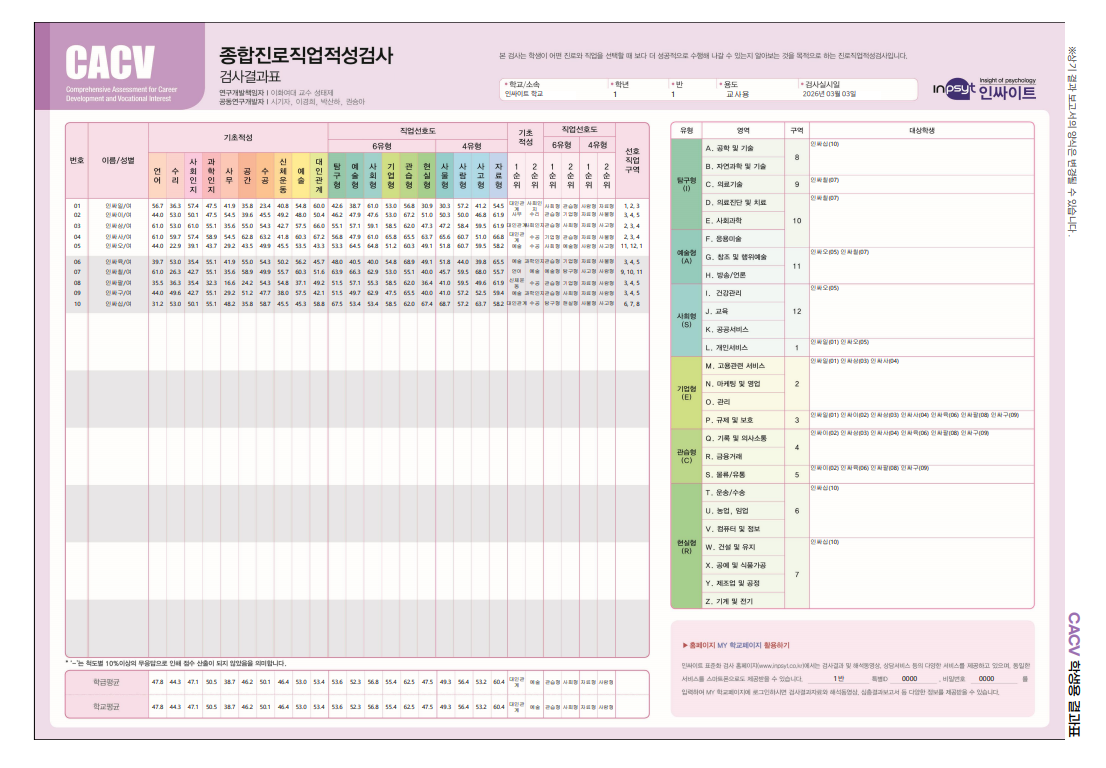Click the 대인관계 column header
This screenshot has width=1106, height=768.
[x=319, y=176]
